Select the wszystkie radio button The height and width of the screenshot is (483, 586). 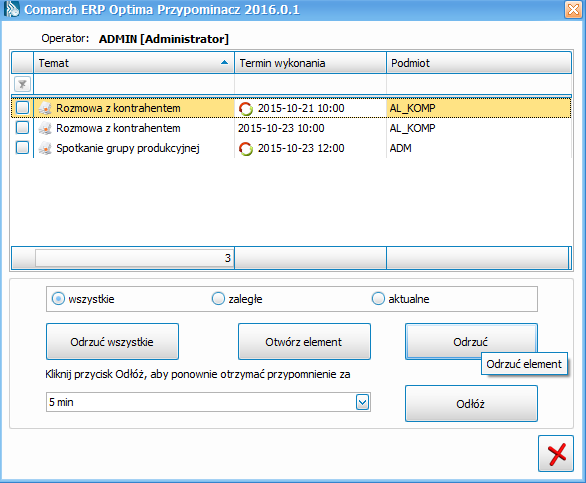[x=58, y=299]
